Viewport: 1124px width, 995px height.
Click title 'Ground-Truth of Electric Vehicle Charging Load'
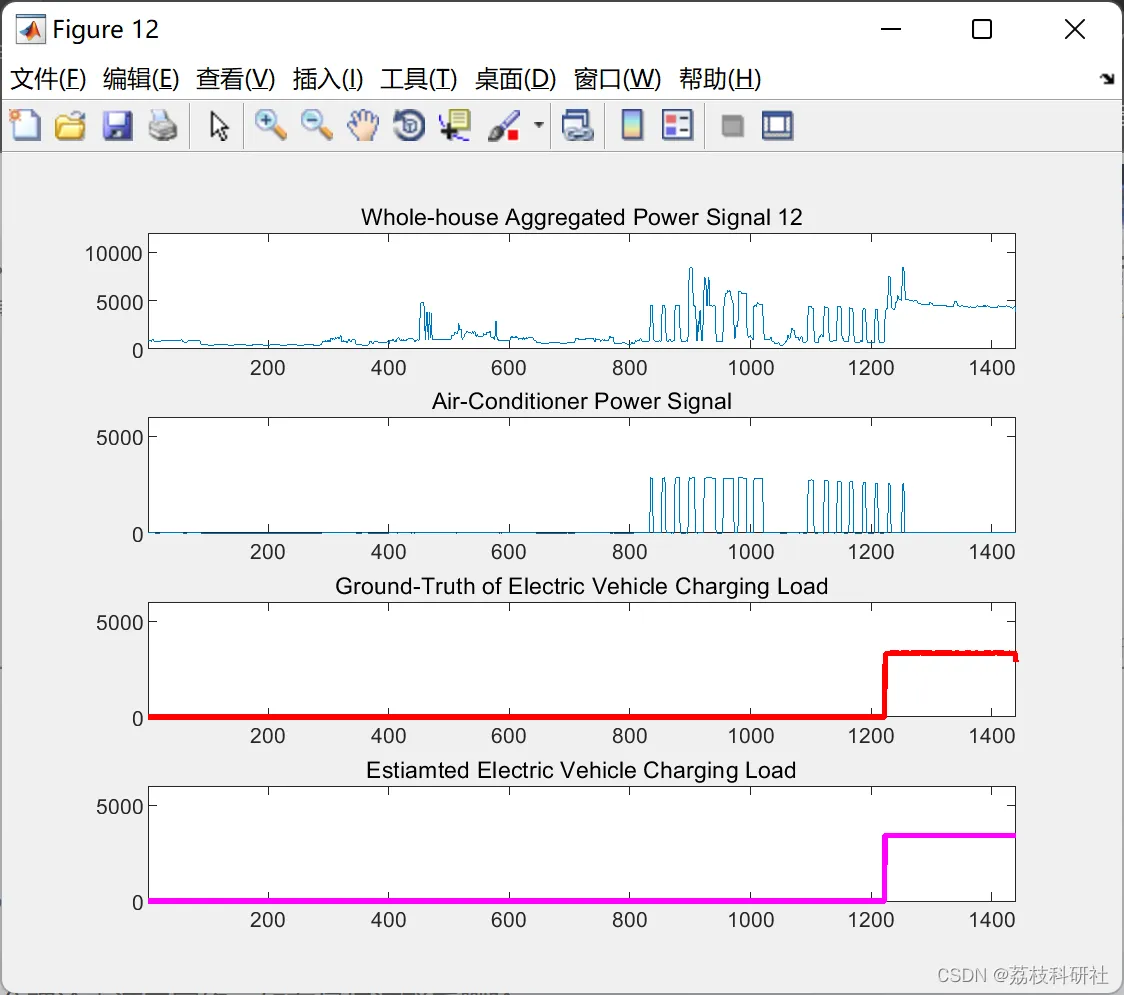point(581,586)
